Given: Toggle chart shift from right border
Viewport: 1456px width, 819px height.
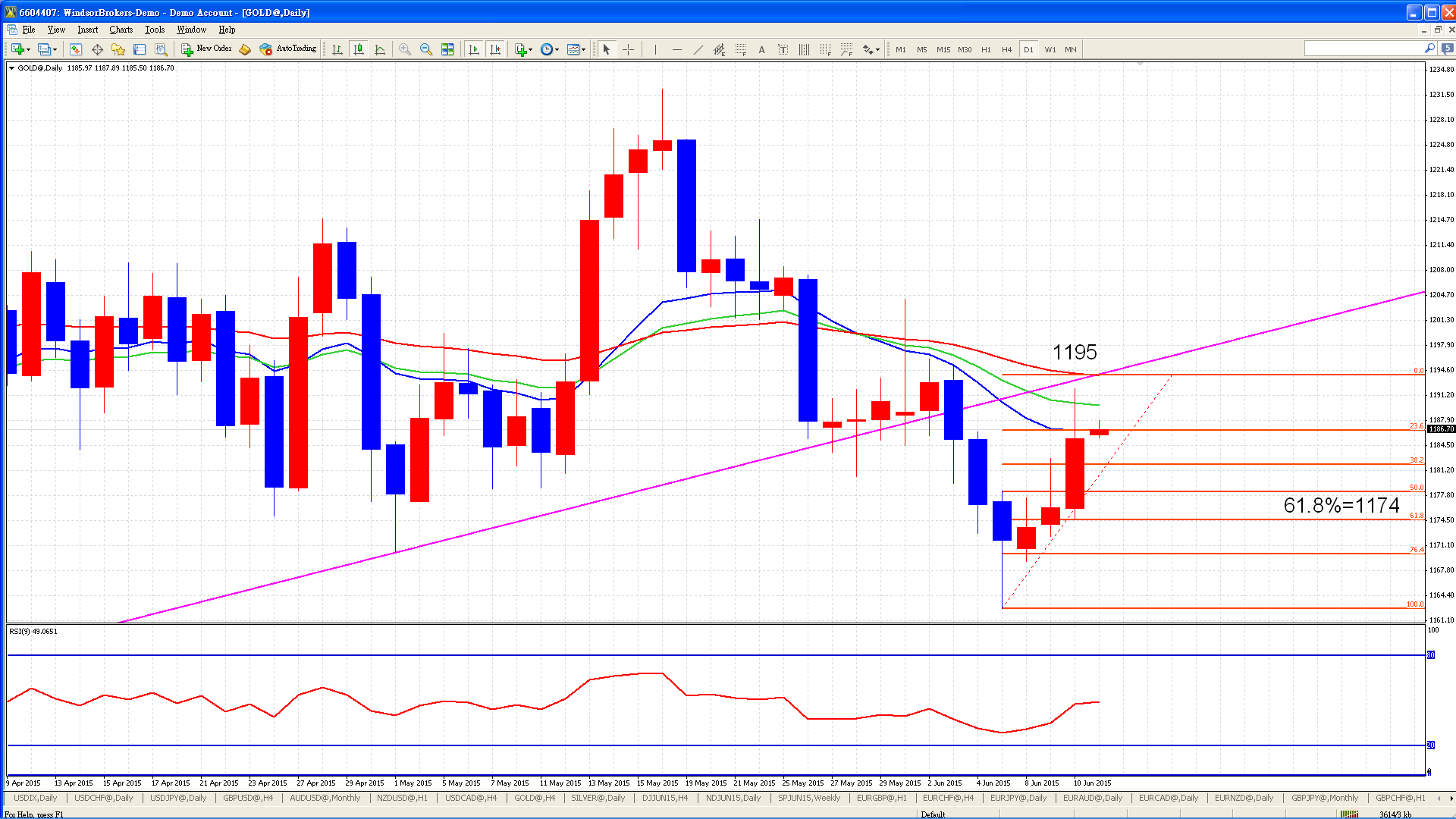Looking at the screenshot, I should pos(495,49).
